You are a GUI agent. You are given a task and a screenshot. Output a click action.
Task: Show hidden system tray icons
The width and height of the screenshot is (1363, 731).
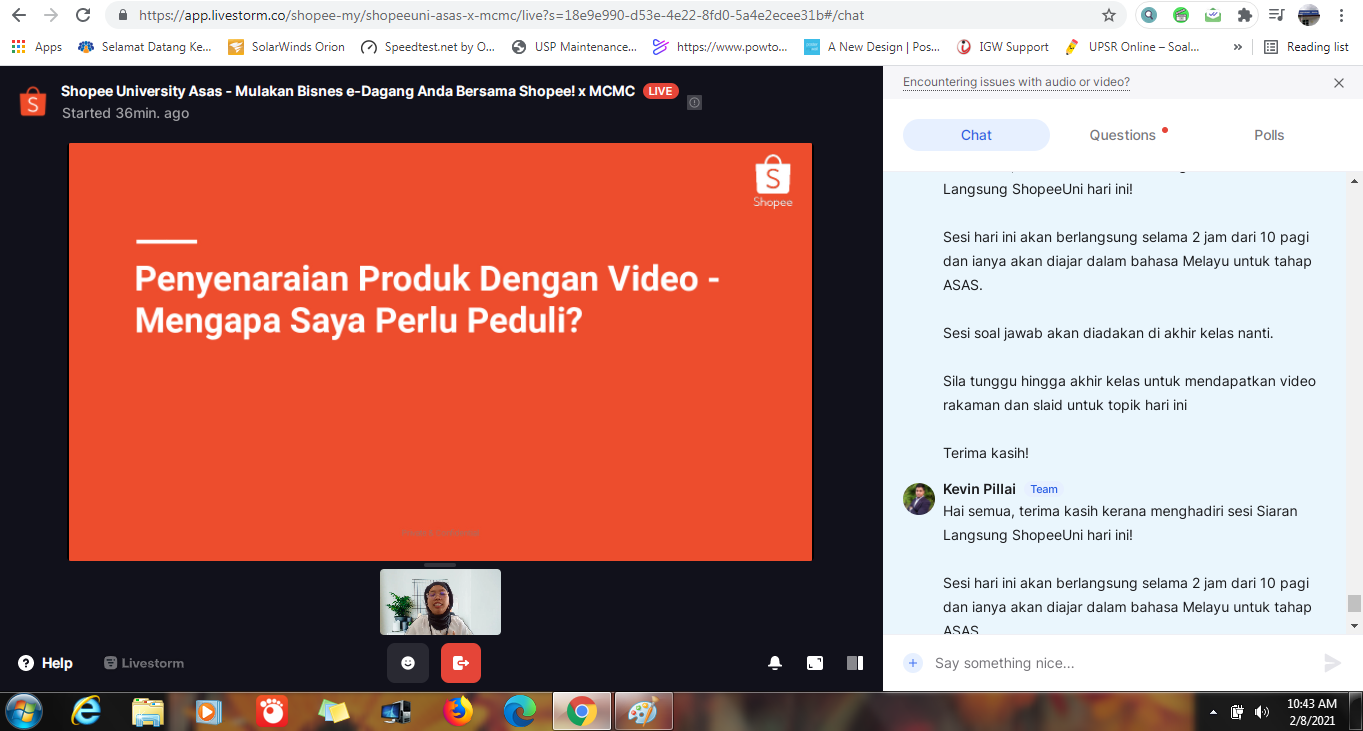(x=1213, y=712)
